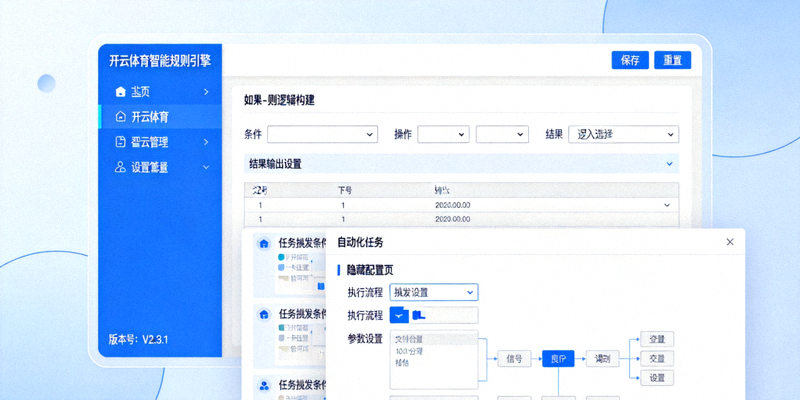Viewport: 800px width, 400px height.
Task: Click the 下号 column header
Action: pyautogui.click(x=345, y=190)
